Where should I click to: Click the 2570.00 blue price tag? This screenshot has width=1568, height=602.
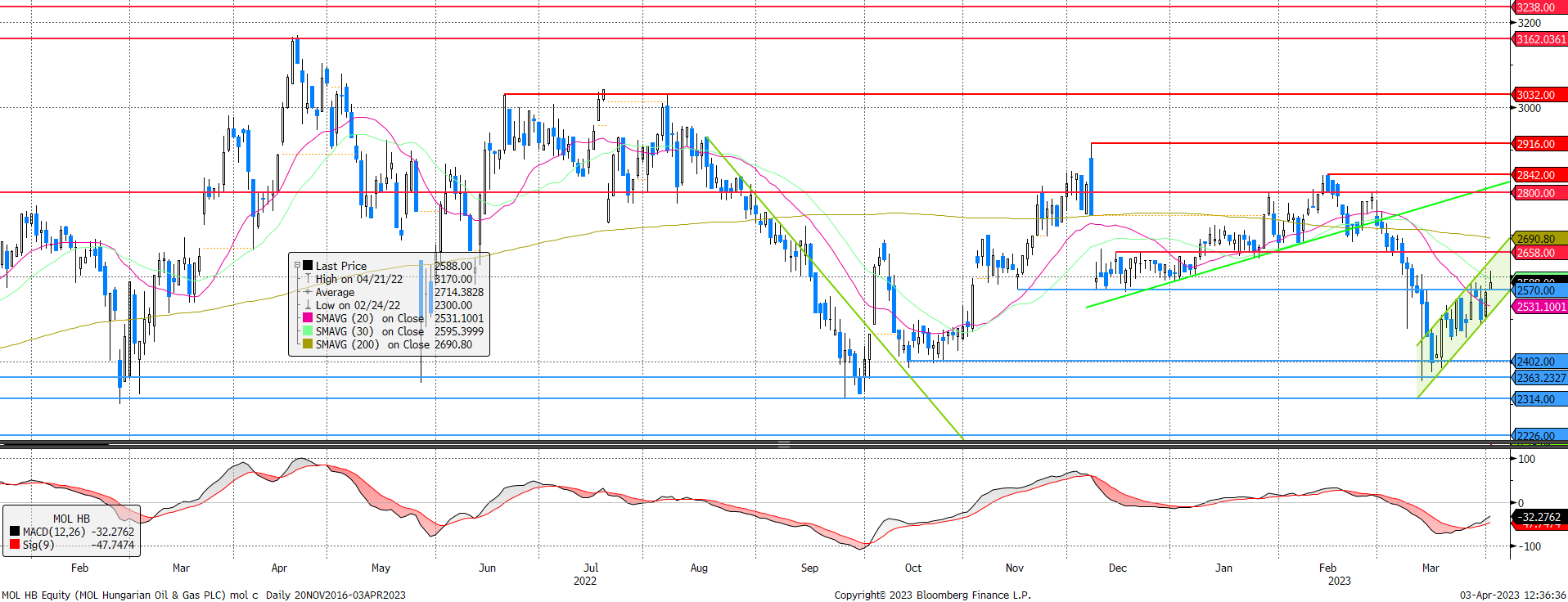[1539, 290]
